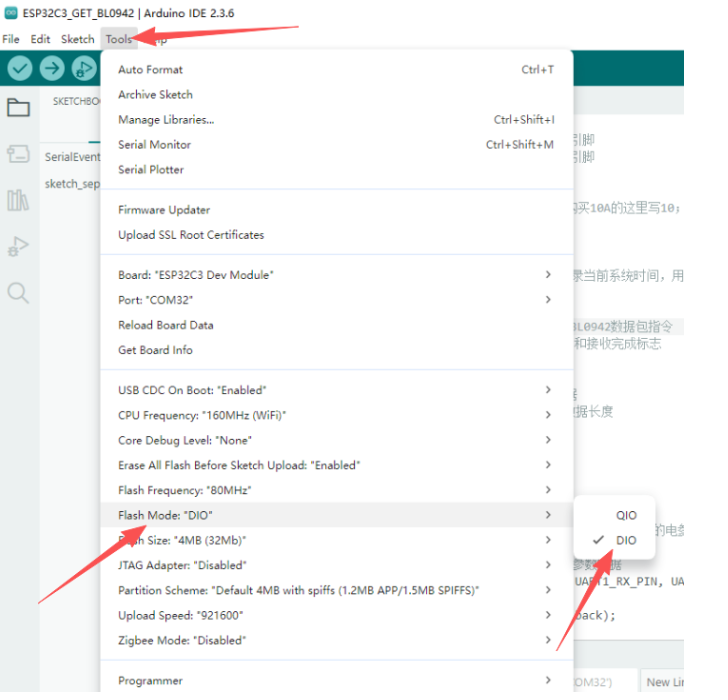Open the Edit menu
728x700 pixels.
click(x=40, y=39)
